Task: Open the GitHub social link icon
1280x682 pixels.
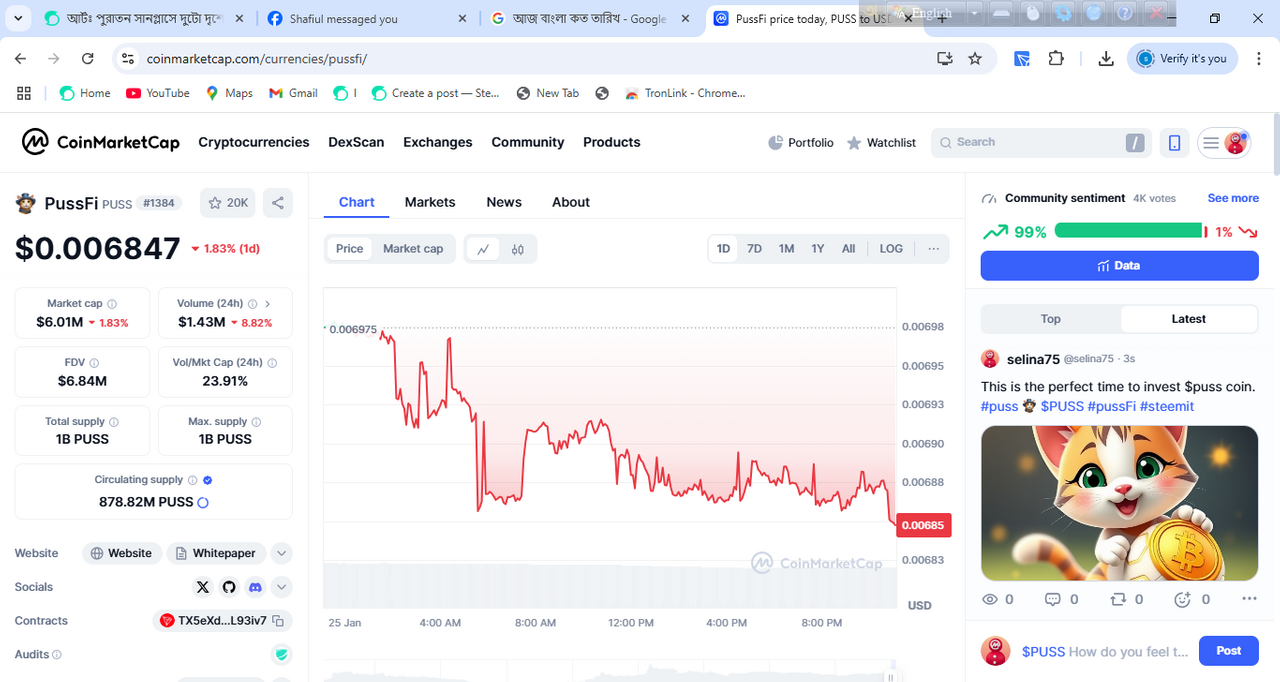Action: [229, 587]
